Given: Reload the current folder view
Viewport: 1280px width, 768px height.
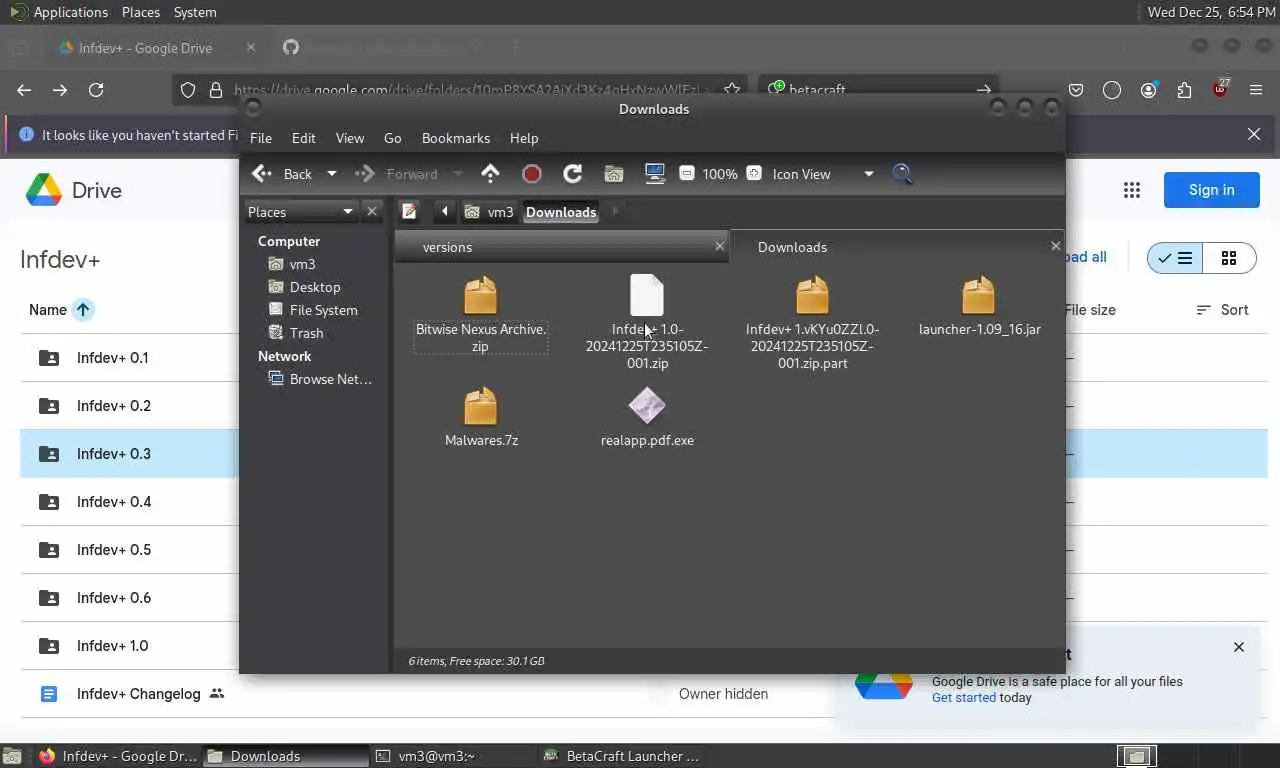Looking at the screenshot, I should (x=573, y=174).
